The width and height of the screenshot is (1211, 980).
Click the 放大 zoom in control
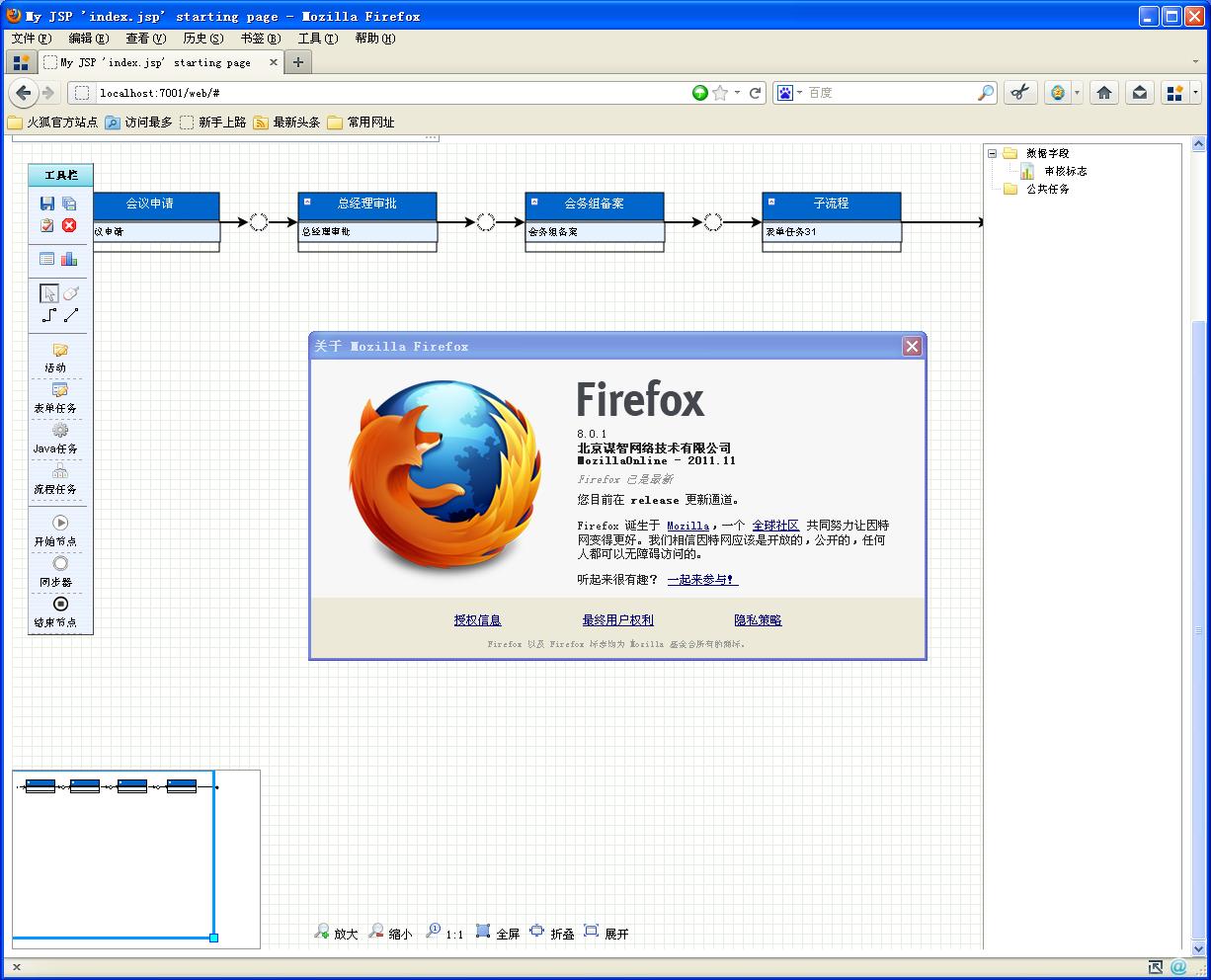pos(336,932)
